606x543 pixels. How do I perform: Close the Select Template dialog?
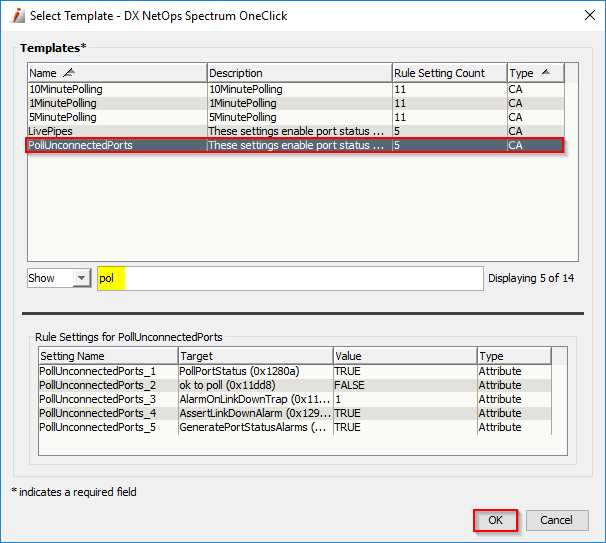coord(590,15)
